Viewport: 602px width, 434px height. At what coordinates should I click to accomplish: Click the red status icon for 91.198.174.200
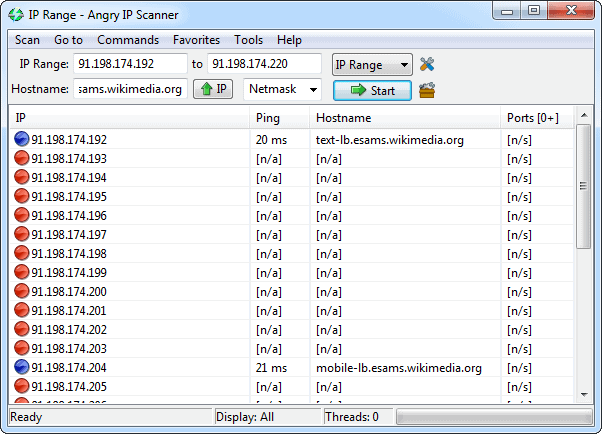pos(22,291)
